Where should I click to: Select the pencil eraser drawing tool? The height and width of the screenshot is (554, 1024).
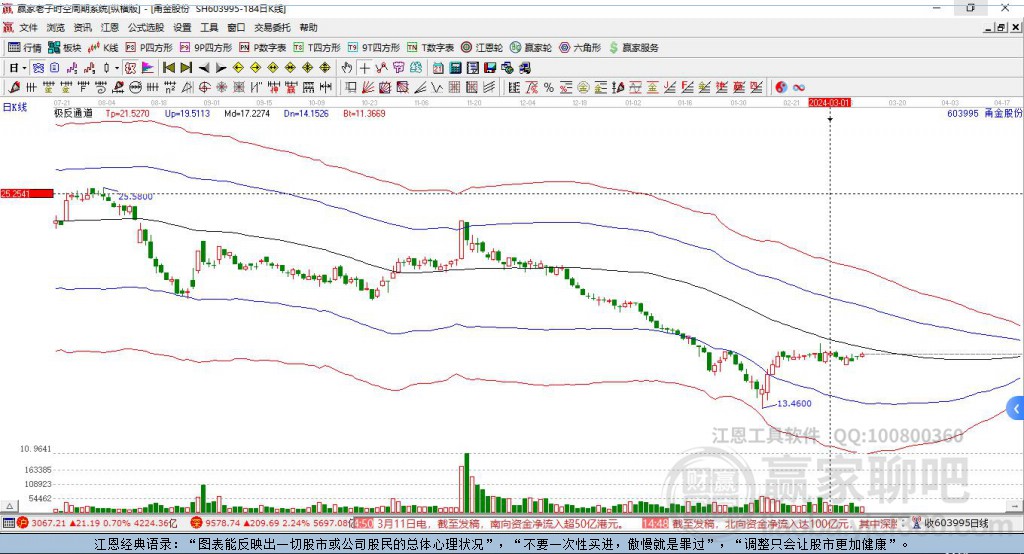pos(14,87)
